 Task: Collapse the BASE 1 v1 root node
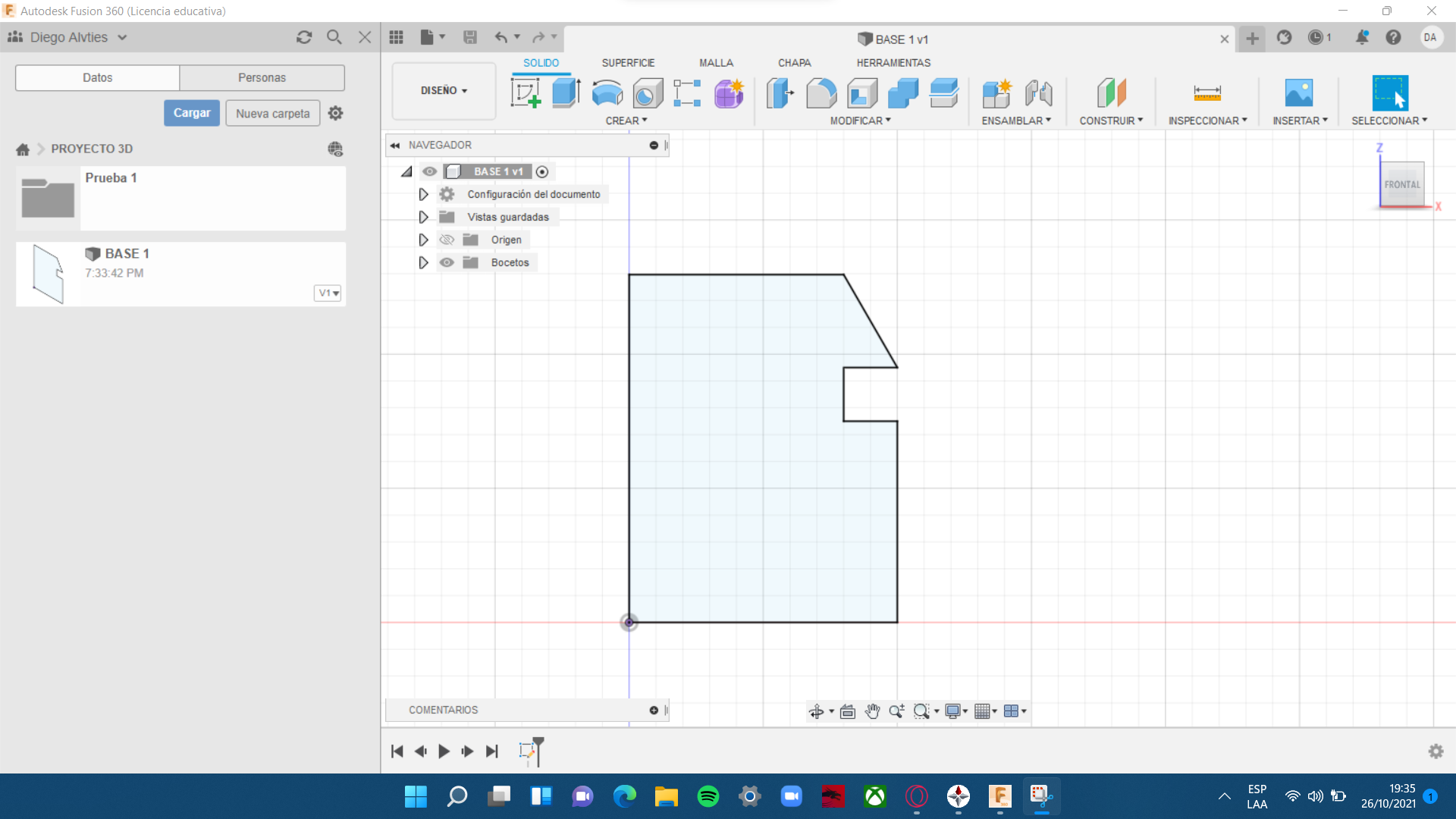click(407, 171)
